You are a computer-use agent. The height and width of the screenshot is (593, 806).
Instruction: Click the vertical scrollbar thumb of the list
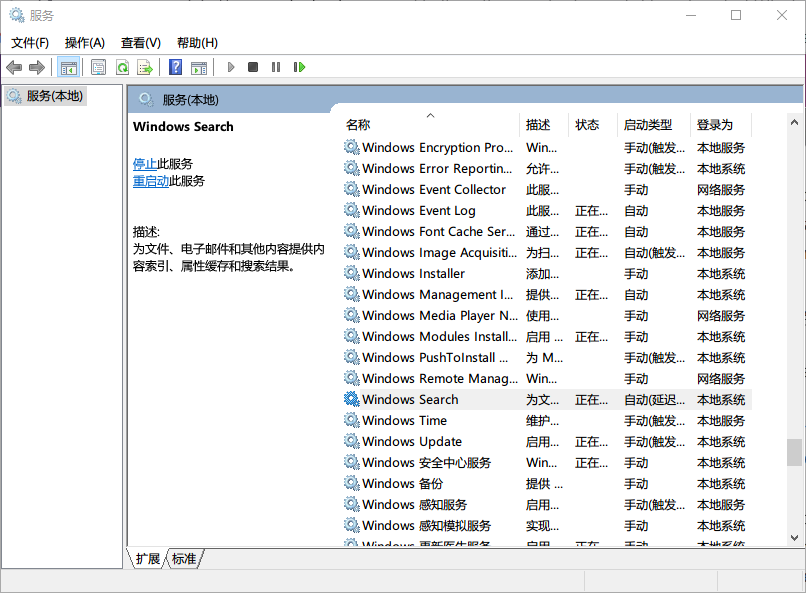click(794, 452)
